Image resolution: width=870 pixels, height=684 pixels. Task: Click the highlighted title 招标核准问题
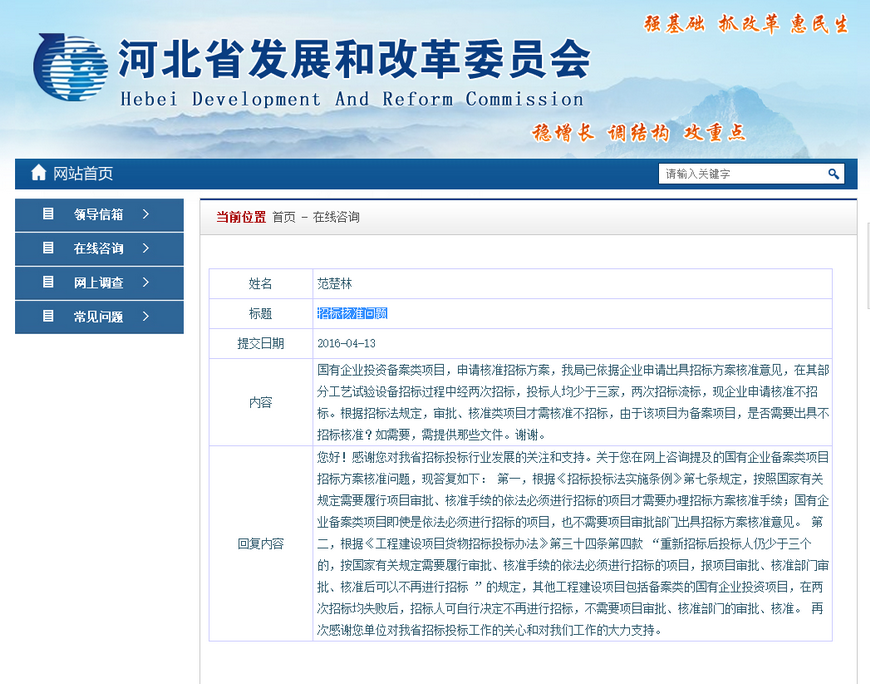point(352,313)
